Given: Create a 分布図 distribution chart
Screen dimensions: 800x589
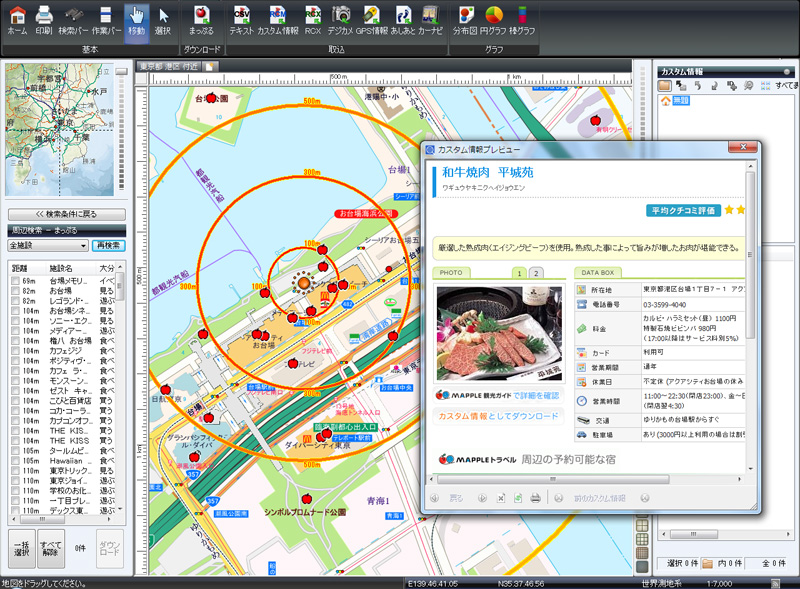Looking at the screenshot, I should click(x=465, y=20).
